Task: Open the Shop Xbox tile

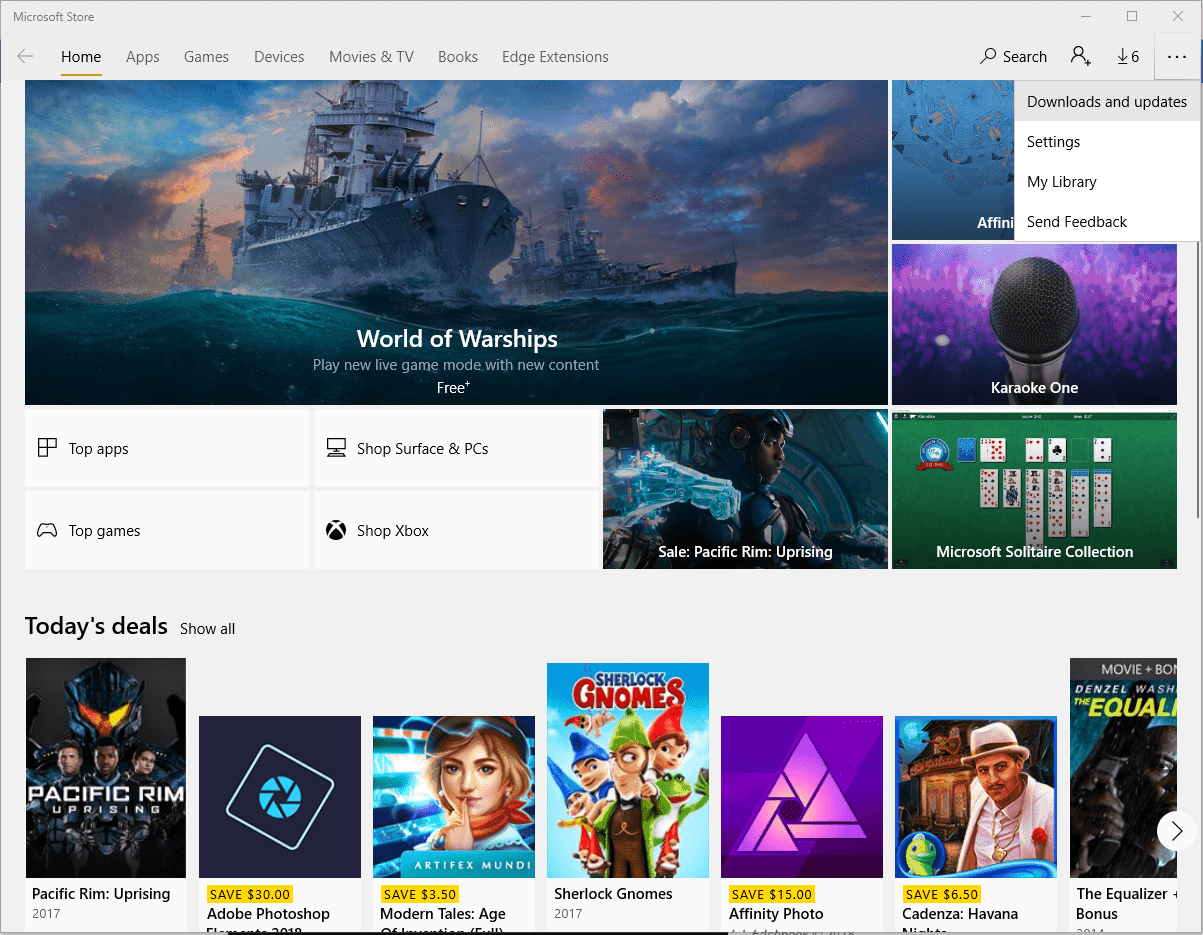Action: click(x=456, y=530)
